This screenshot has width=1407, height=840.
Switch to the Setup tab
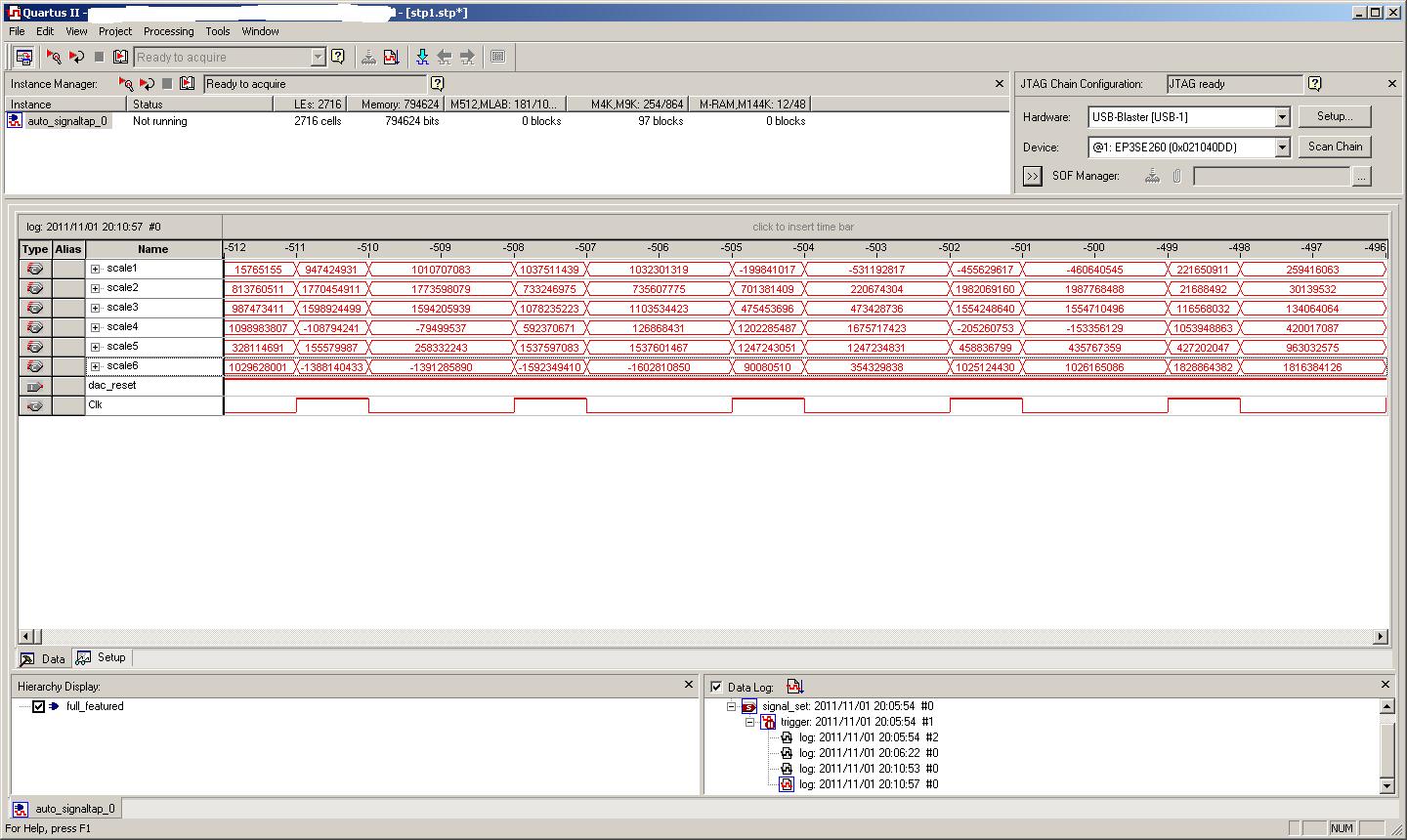(102, 657)
